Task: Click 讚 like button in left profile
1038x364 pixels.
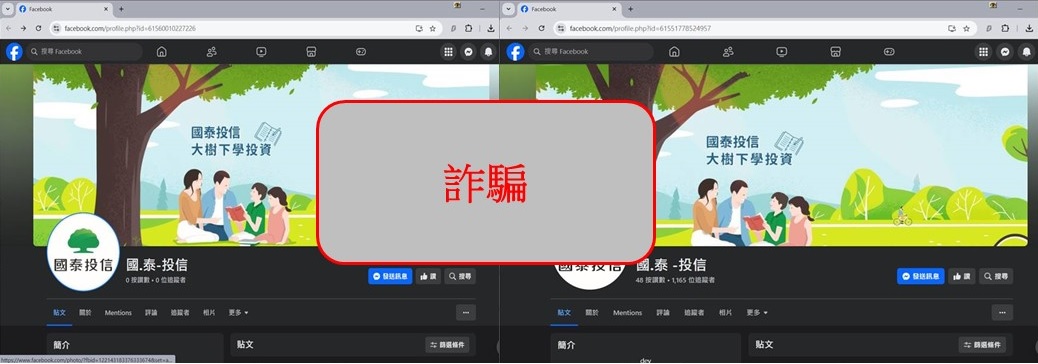Action: click(428, 277)
